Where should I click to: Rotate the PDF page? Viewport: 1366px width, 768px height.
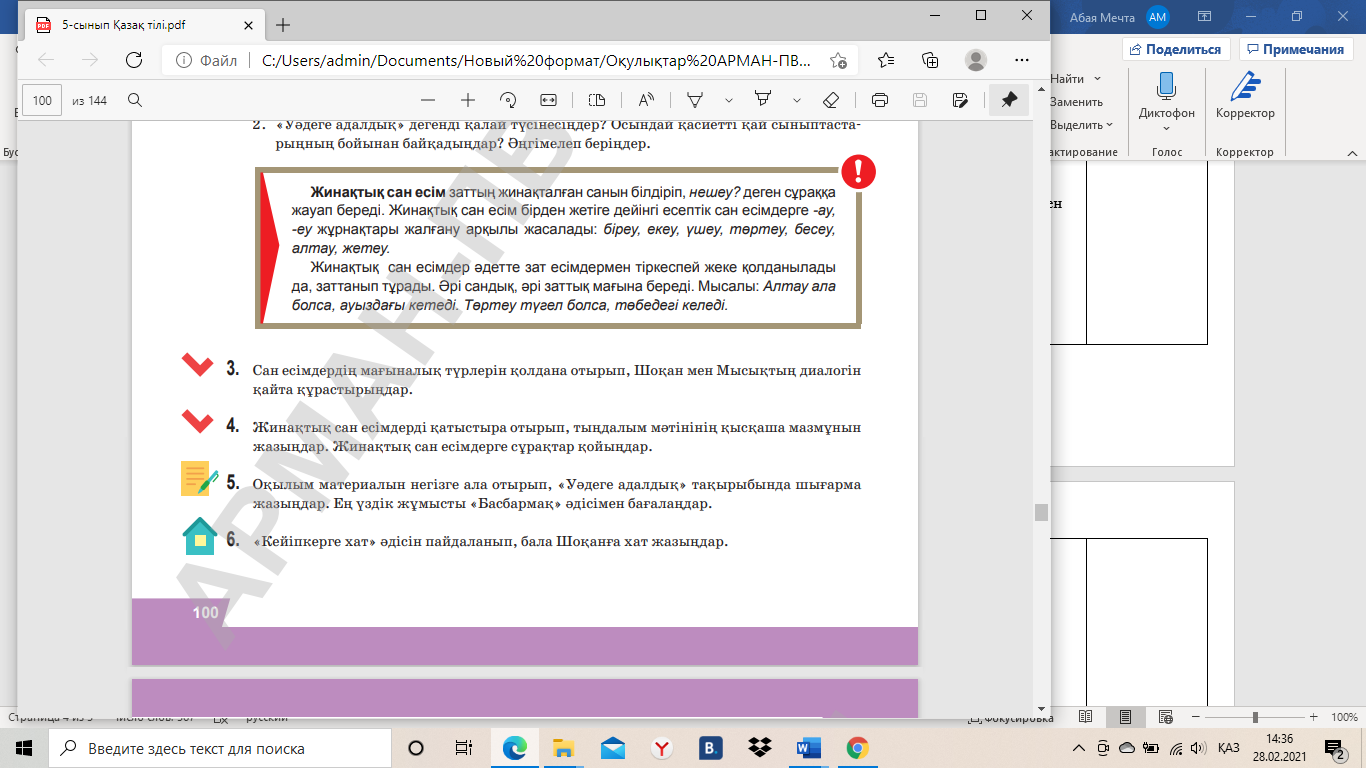(508, 100)
